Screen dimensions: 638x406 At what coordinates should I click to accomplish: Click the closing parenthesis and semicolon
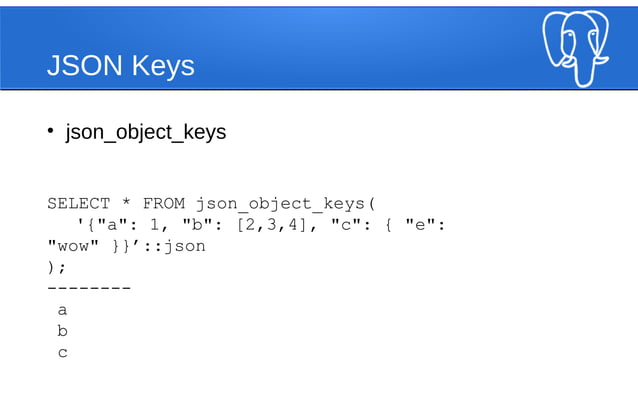[x=56, y=267]
